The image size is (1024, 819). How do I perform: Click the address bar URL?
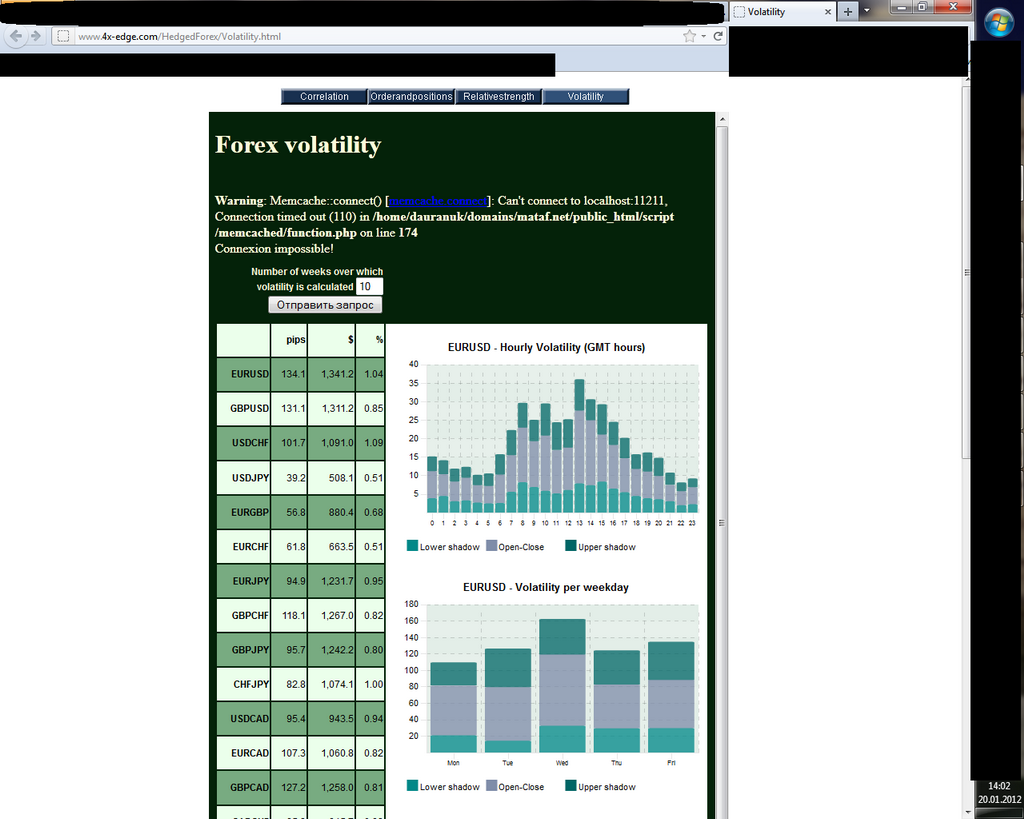(180, 37)
